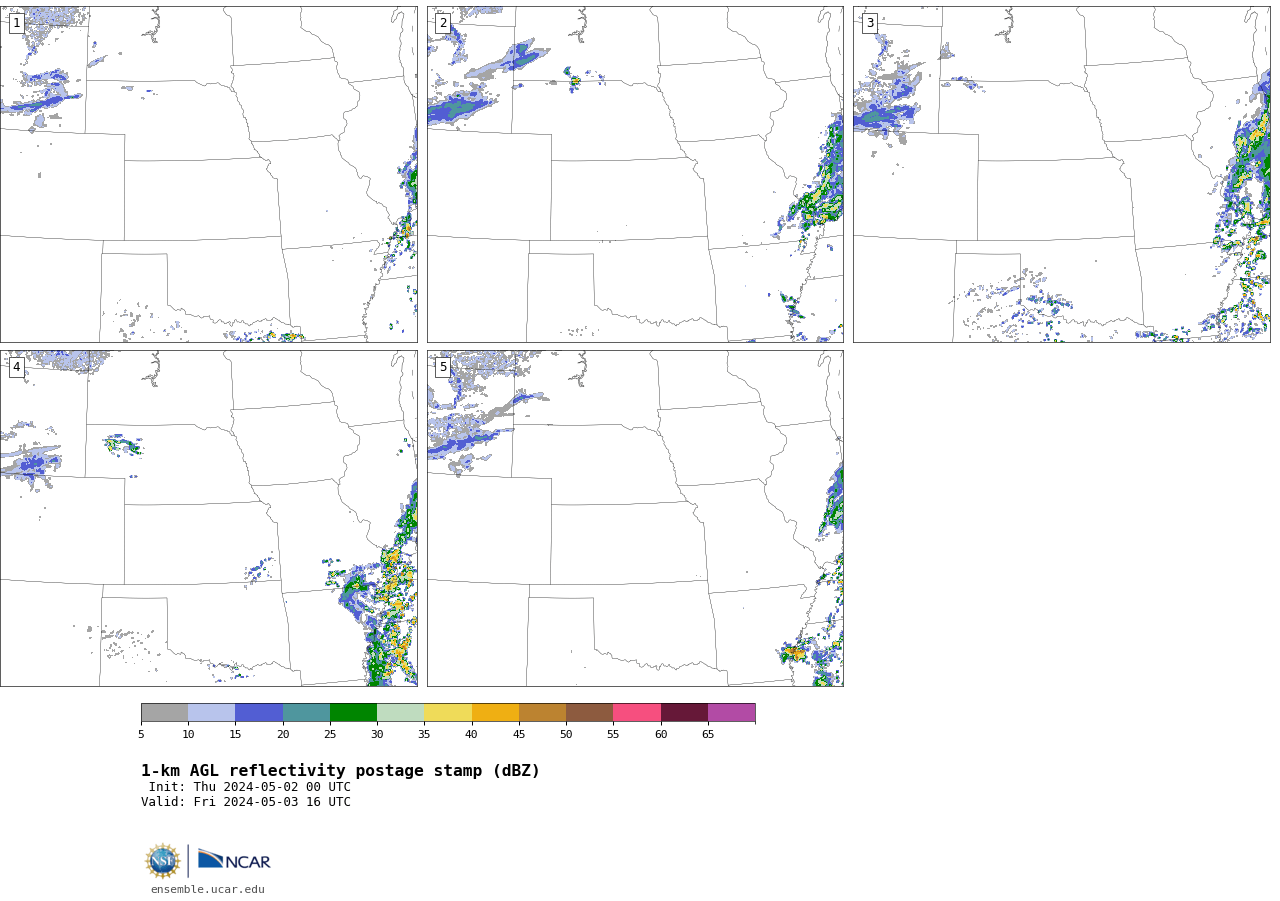Click the brown 50-55 dBZ color swatch

pyautogui.click(x=589, y=713)
